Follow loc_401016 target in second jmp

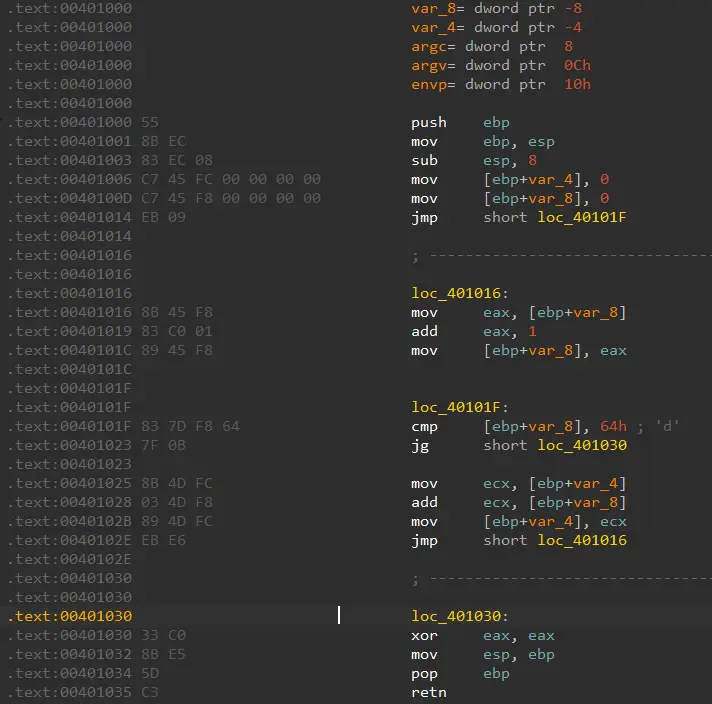pyautogui.click(x=582, y=540)
